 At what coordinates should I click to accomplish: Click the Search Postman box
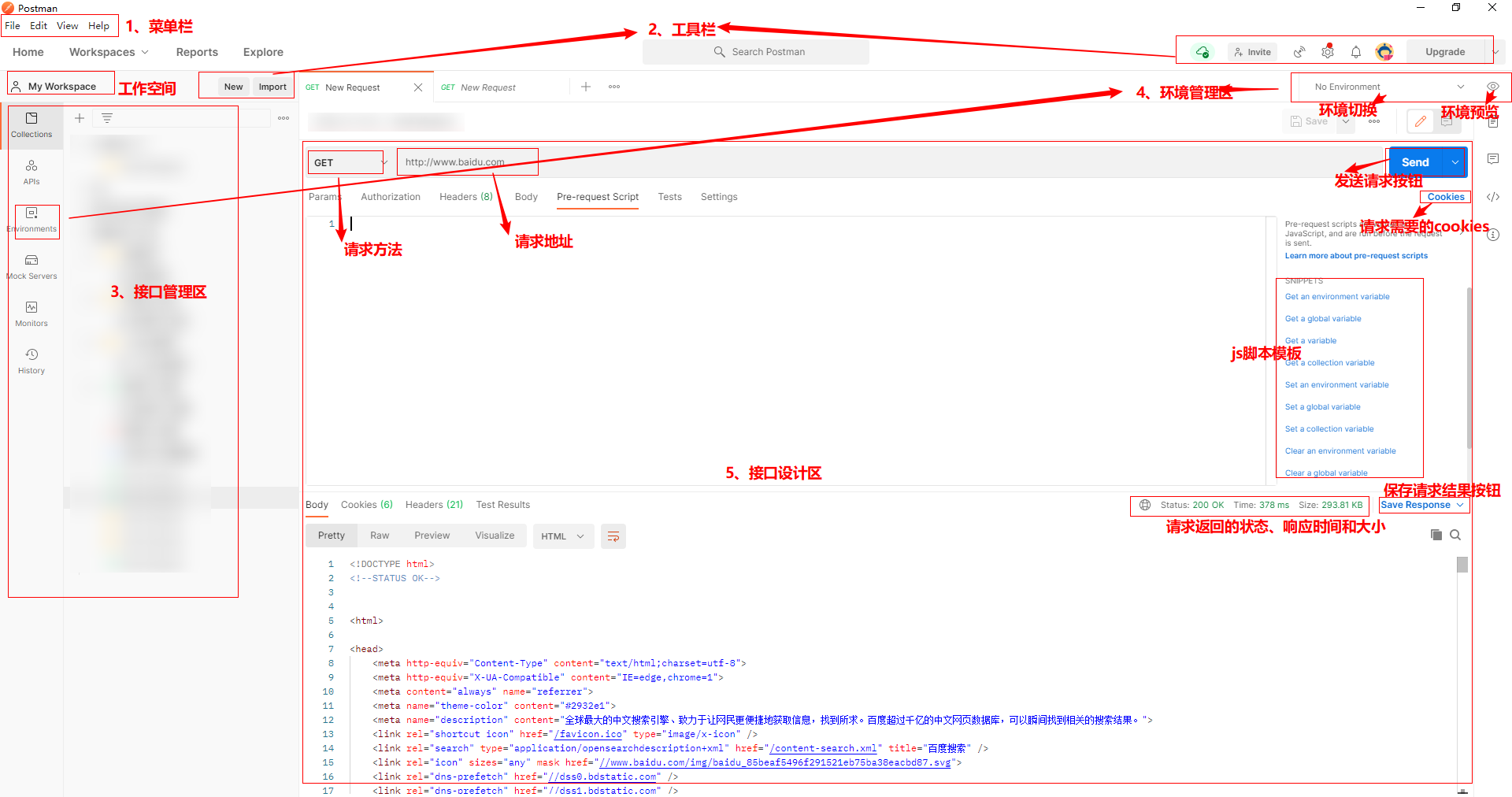tap(756, 52)
